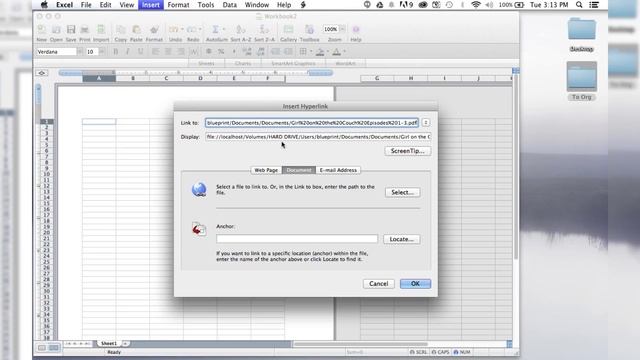
Task: Open the File menu
Action: click(86, 5)
